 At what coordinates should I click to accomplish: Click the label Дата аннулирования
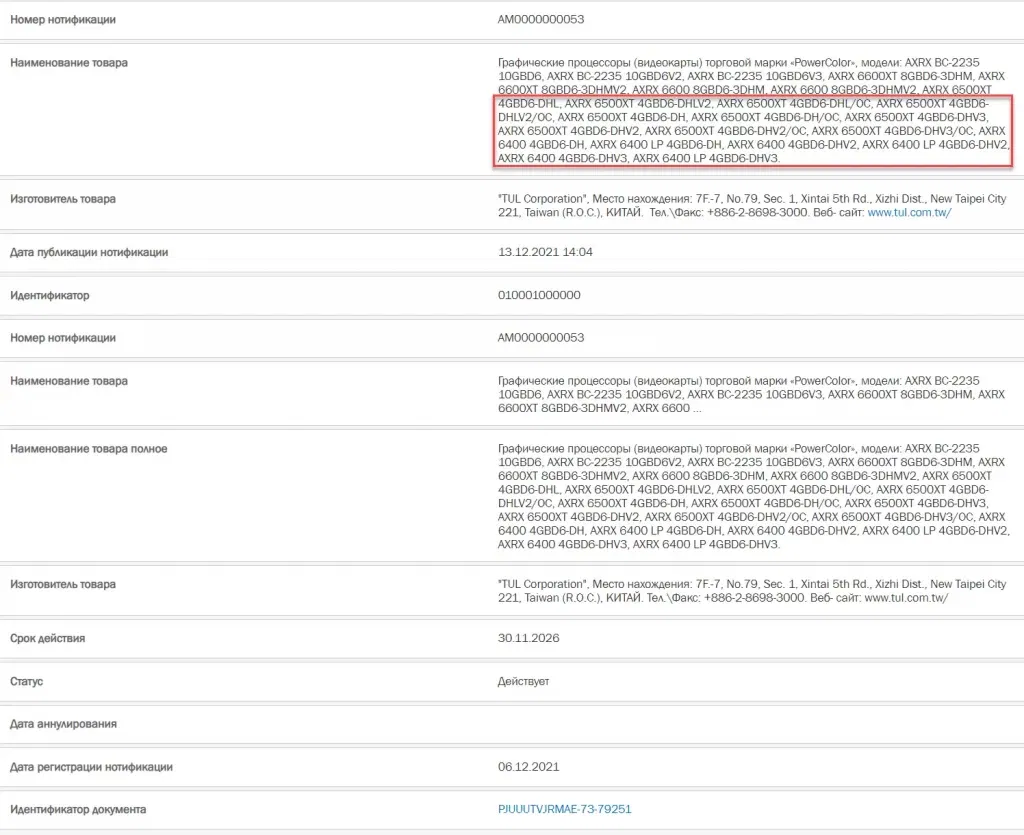point(63,724)
